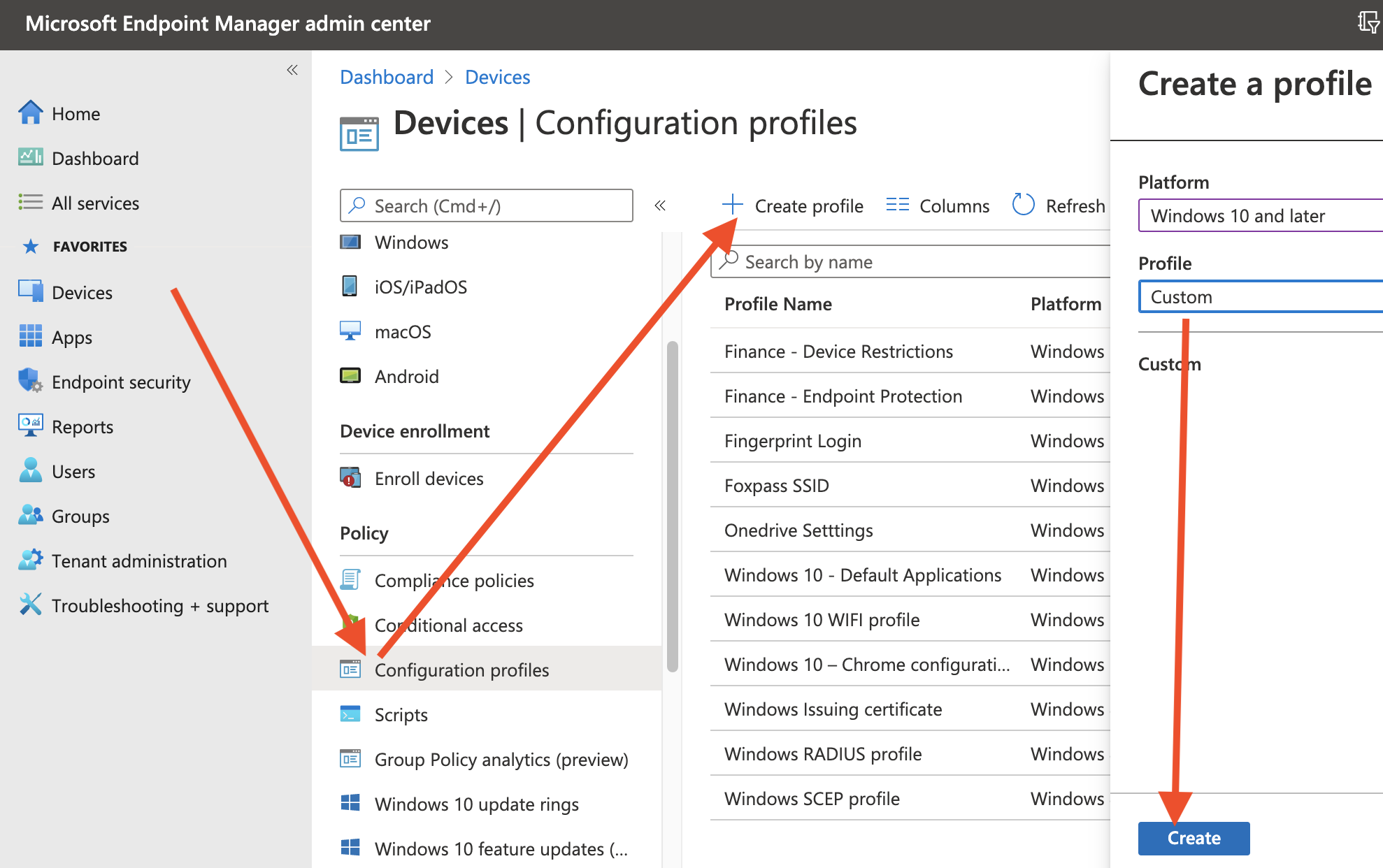Open Onedrive Setttings profile
1383x868 pixels.
point(798,530)
